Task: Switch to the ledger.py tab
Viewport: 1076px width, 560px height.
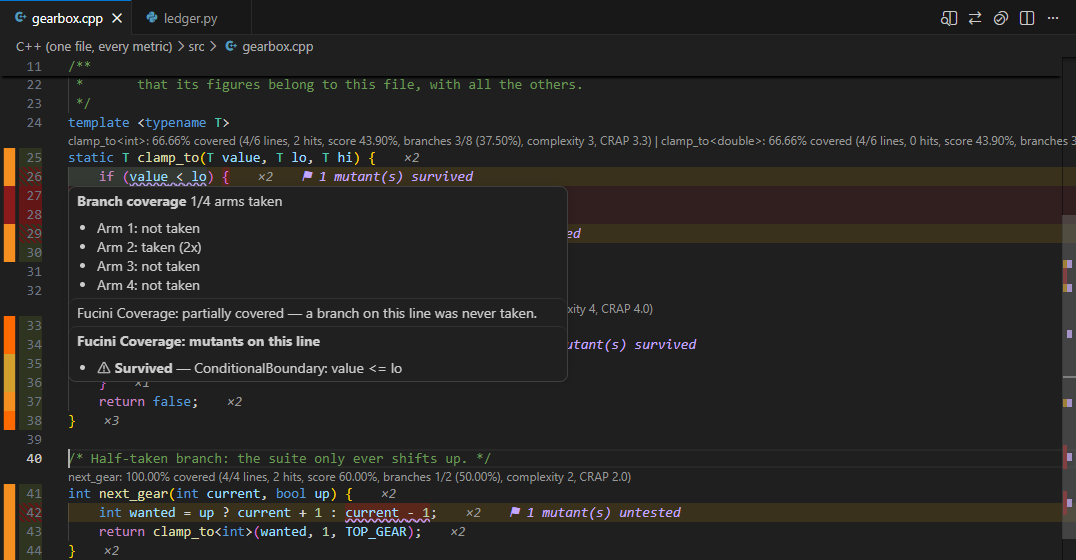Action: pos(190,18)
